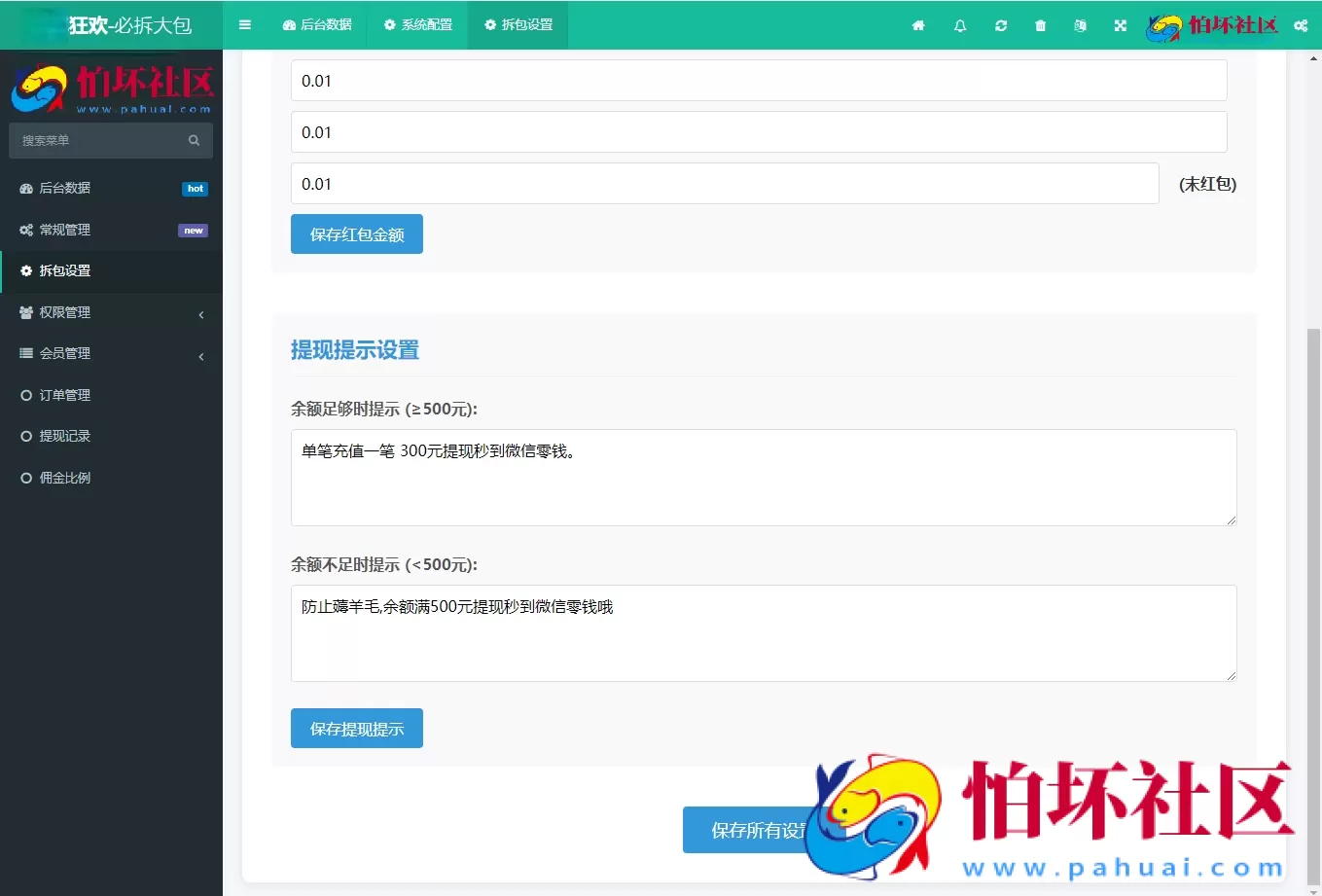Toggle fullscreen with the expand icon
The height and width of the screenshot is (896, 1322).
point(1120,25)
